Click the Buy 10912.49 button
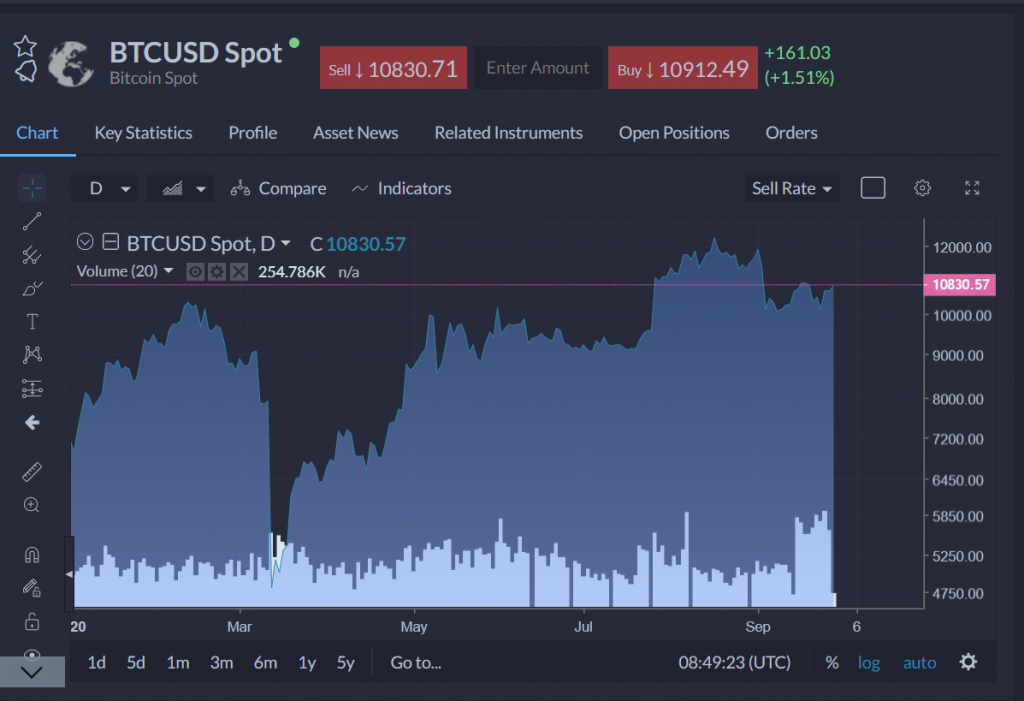The width and height of the screenshot is (1024, 701). [x=682, y=68]
